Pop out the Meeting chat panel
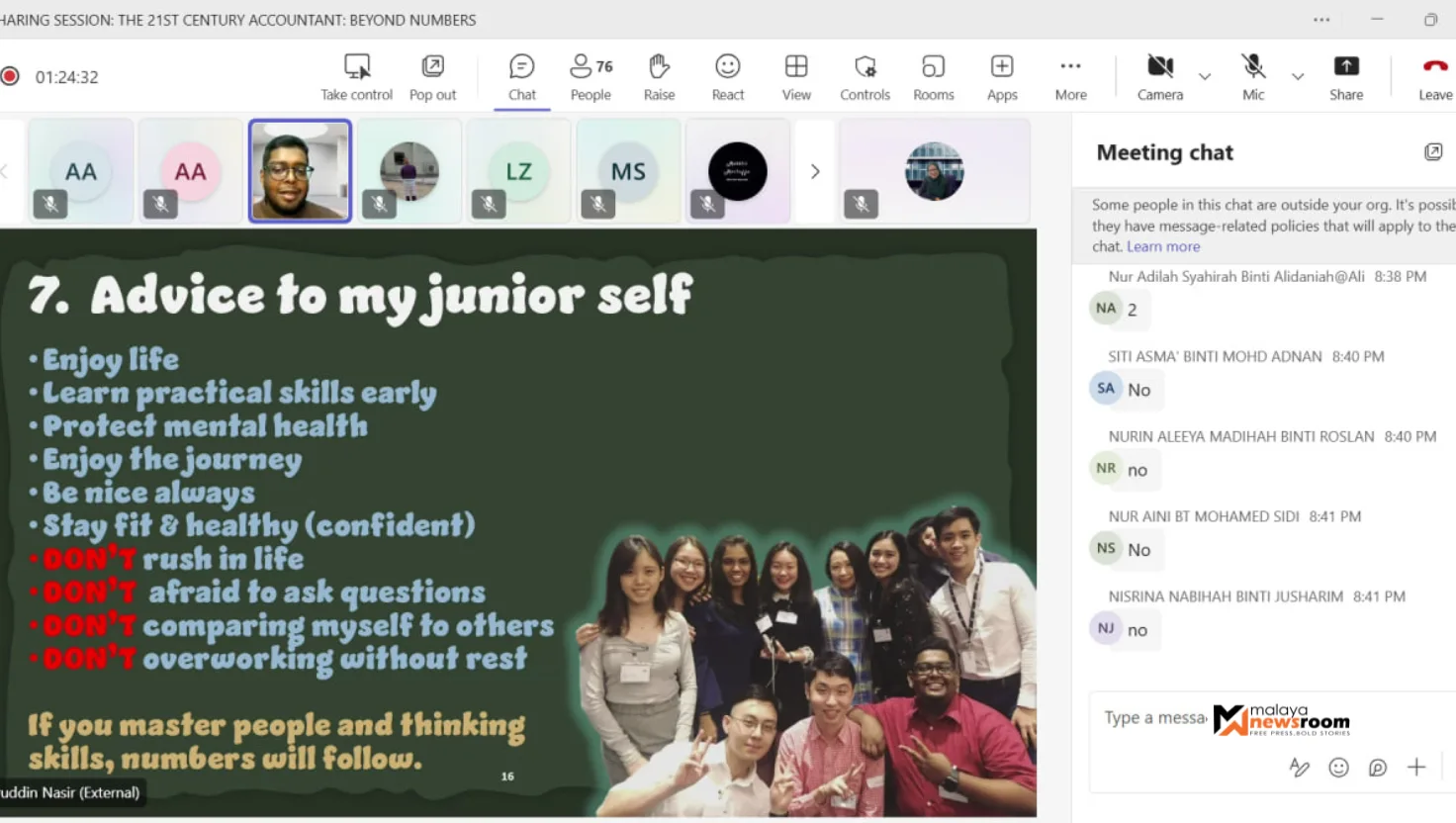 click(x=1433, y=151)
